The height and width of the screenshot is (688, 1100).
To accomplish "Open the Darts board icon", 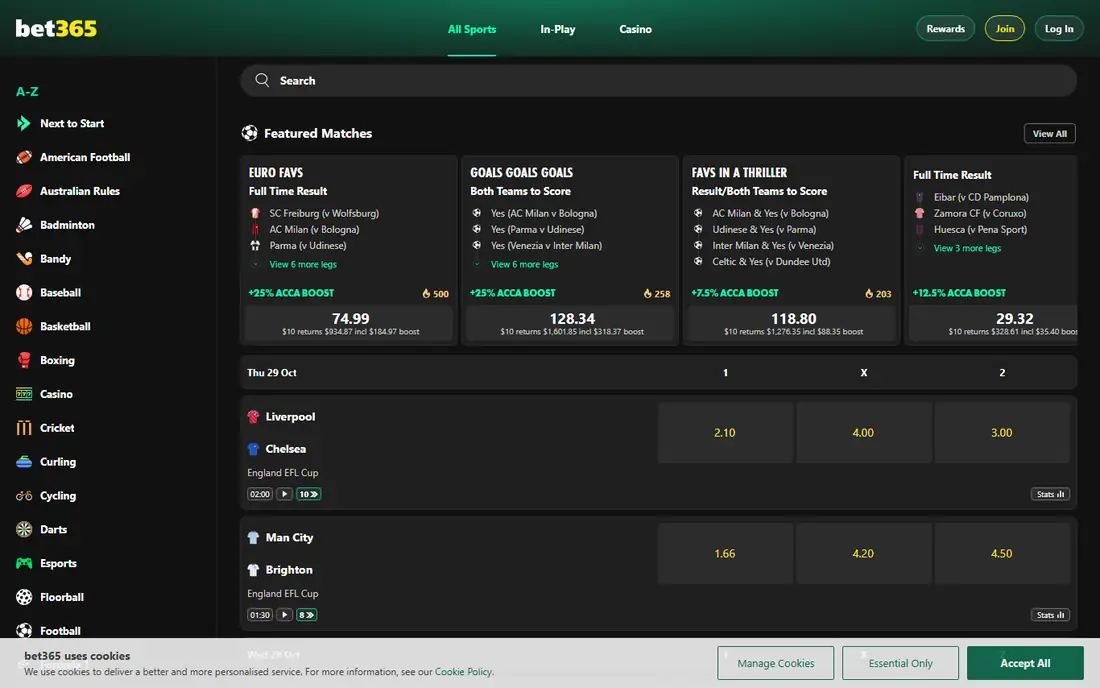I will pos(24,530).
